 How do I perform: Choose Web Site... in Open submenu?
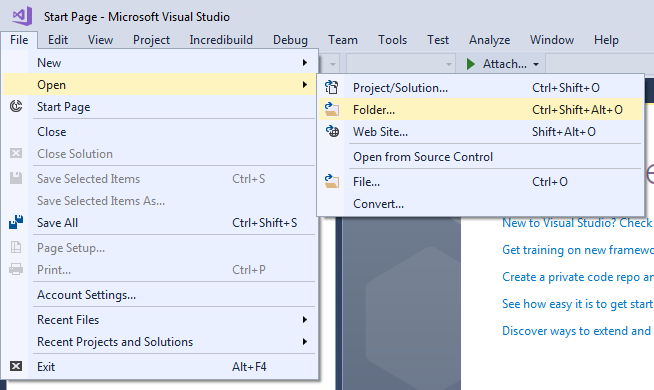tap(480, 132)
